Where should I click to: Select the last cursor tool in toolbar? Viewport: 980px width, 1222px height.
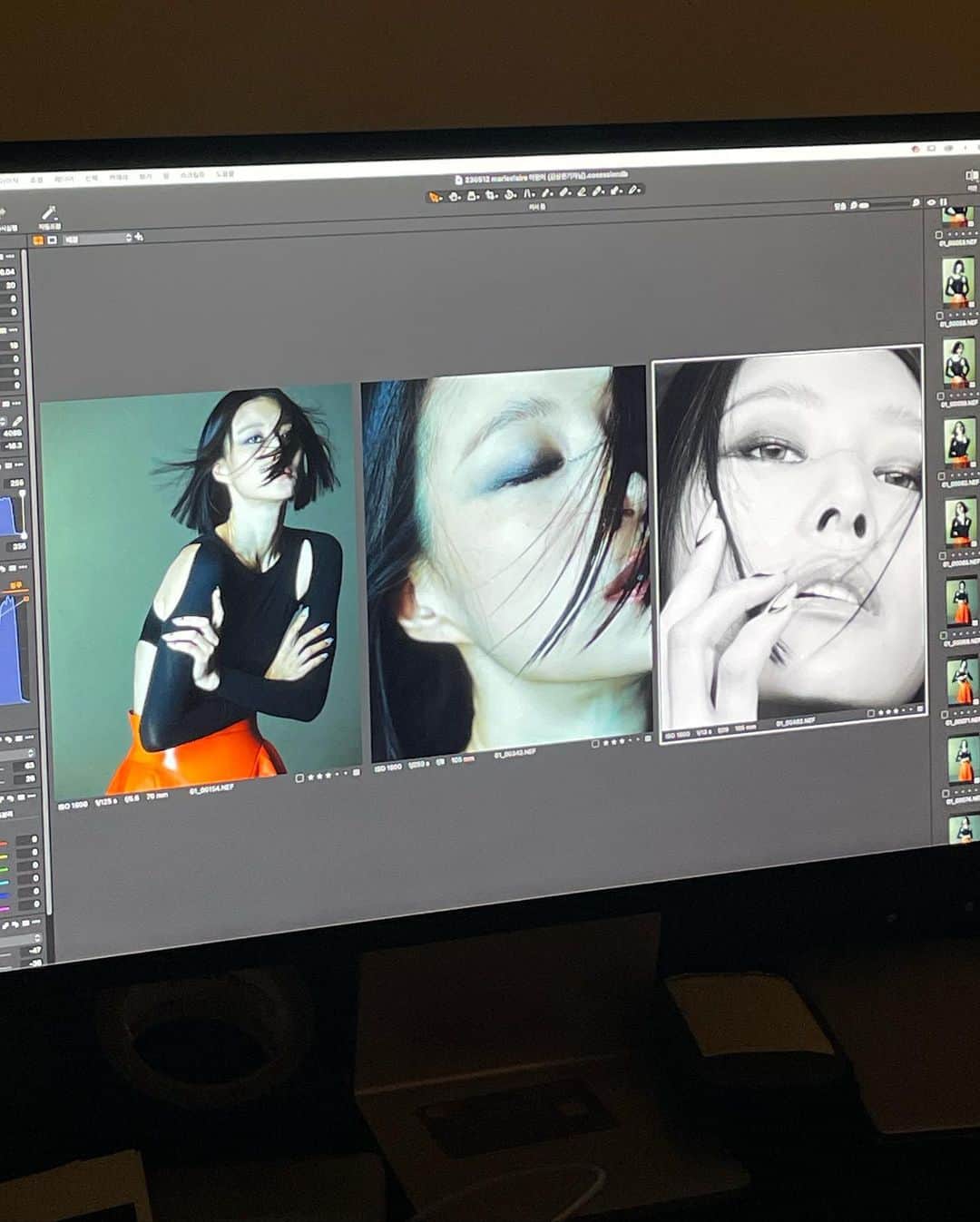tap(634, 190)
